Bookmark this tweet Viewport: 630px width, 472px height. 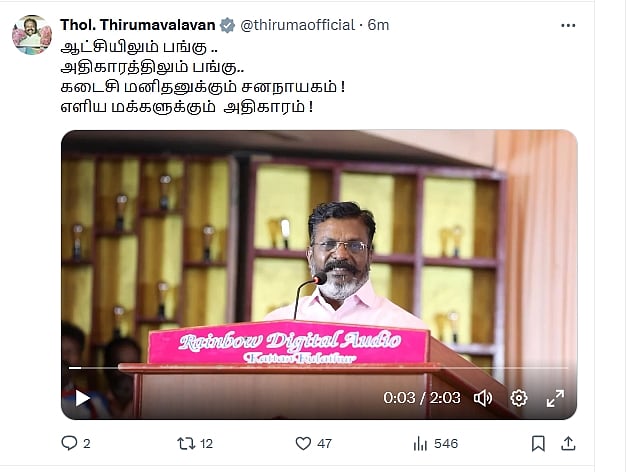point(538,443)
